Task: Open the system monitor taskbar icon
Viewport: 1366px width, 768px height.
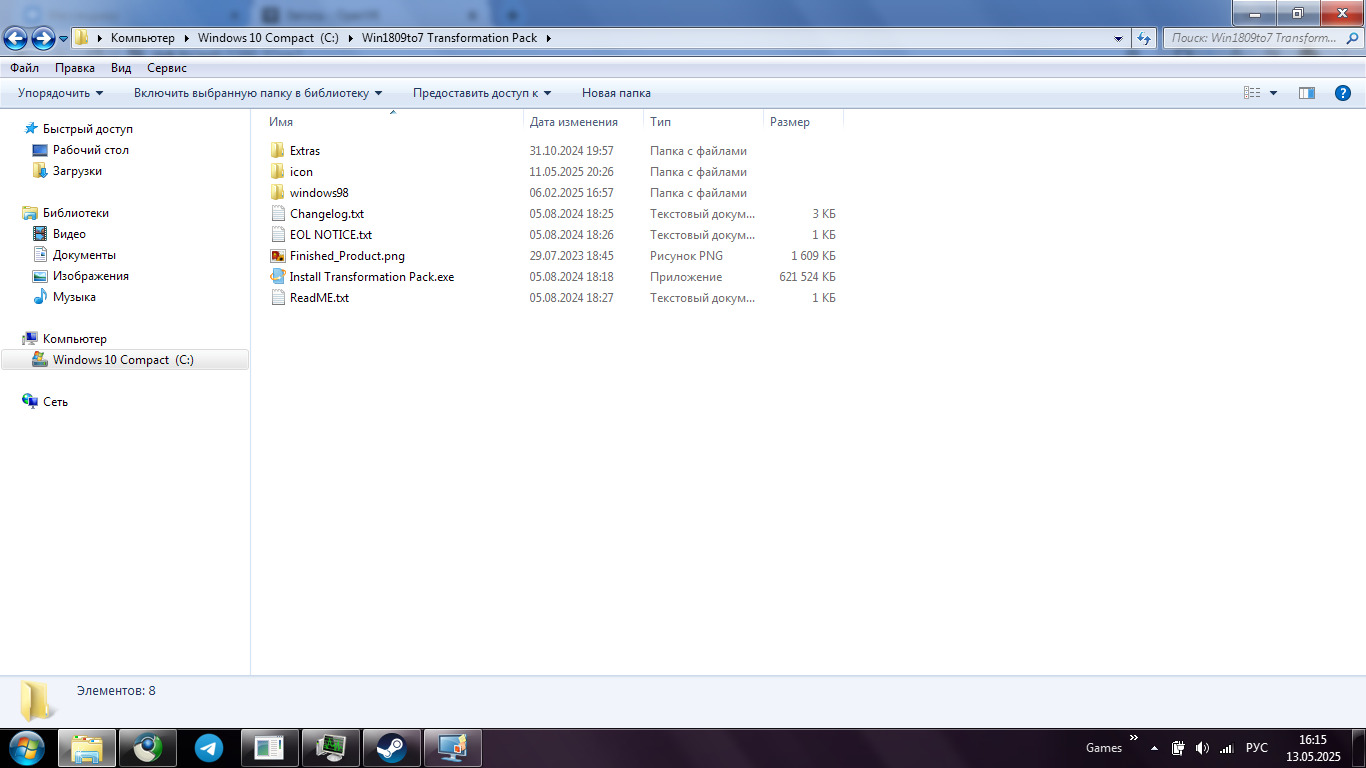Action: [330, 748]
